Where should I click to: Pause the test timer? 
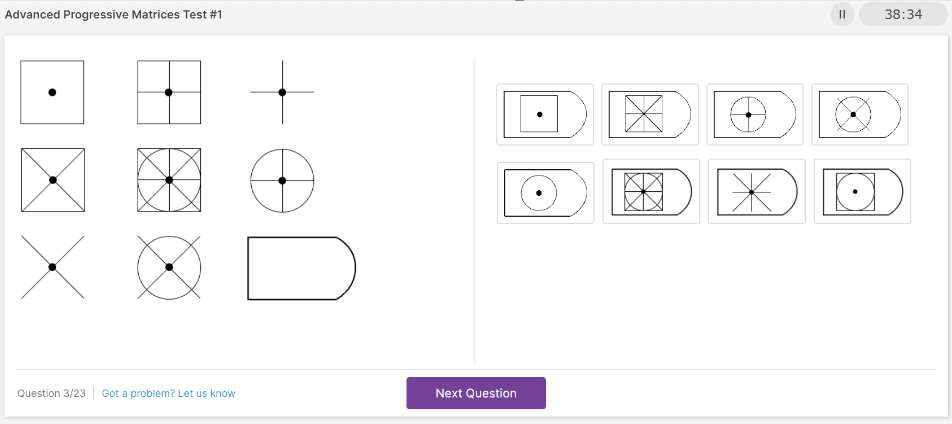842,14
